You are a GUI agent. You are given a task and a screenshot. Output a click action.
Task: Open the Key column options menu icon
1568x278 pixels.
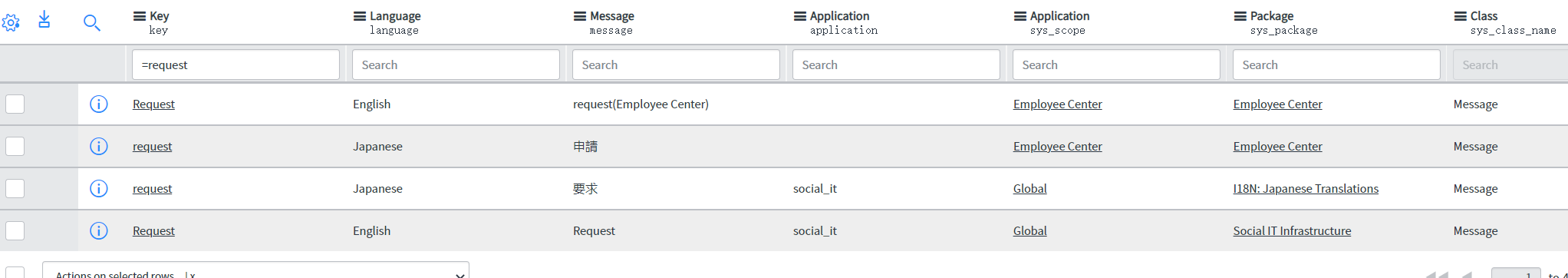(x=140, y=16)
